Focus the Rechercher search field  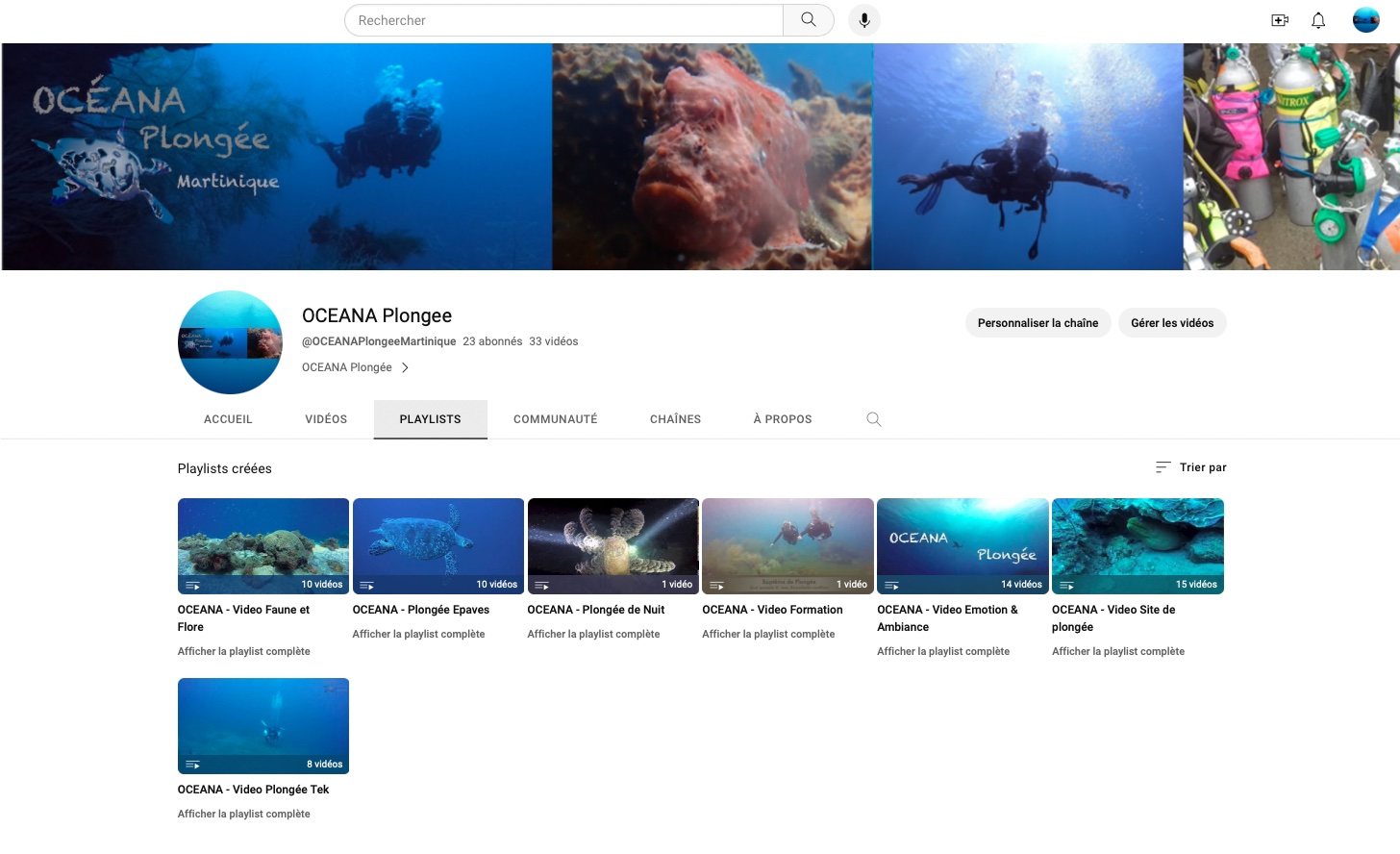coord(563,20)
